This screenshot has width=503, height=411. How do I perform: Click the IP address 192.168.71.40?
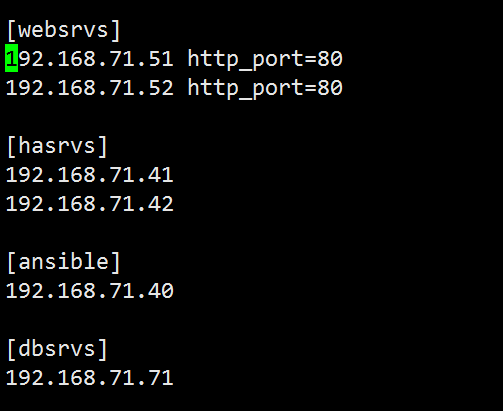click(x=89, y=291)
